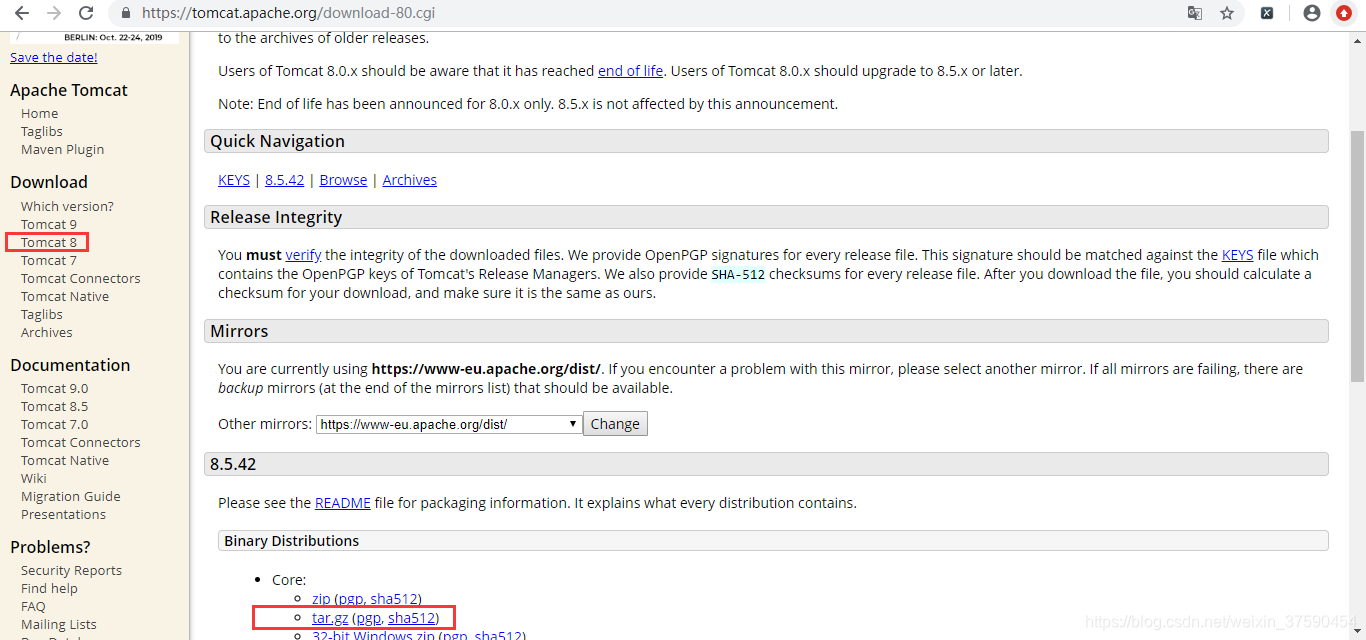Open the sha512 checksum for tar.gz
This screenshot has height=640, width=1366.
(411, 619)
